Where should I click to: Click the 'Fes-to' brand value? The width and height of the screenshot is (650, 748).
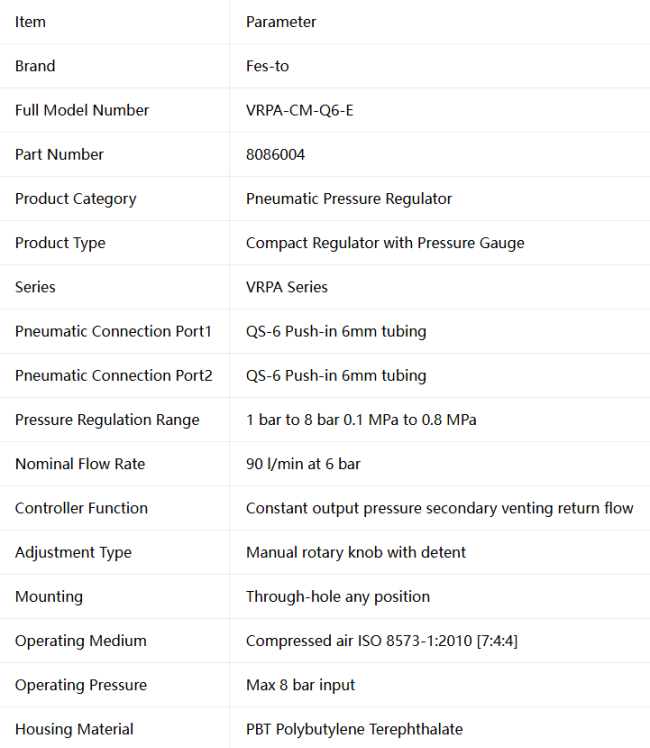coord(267,66)
